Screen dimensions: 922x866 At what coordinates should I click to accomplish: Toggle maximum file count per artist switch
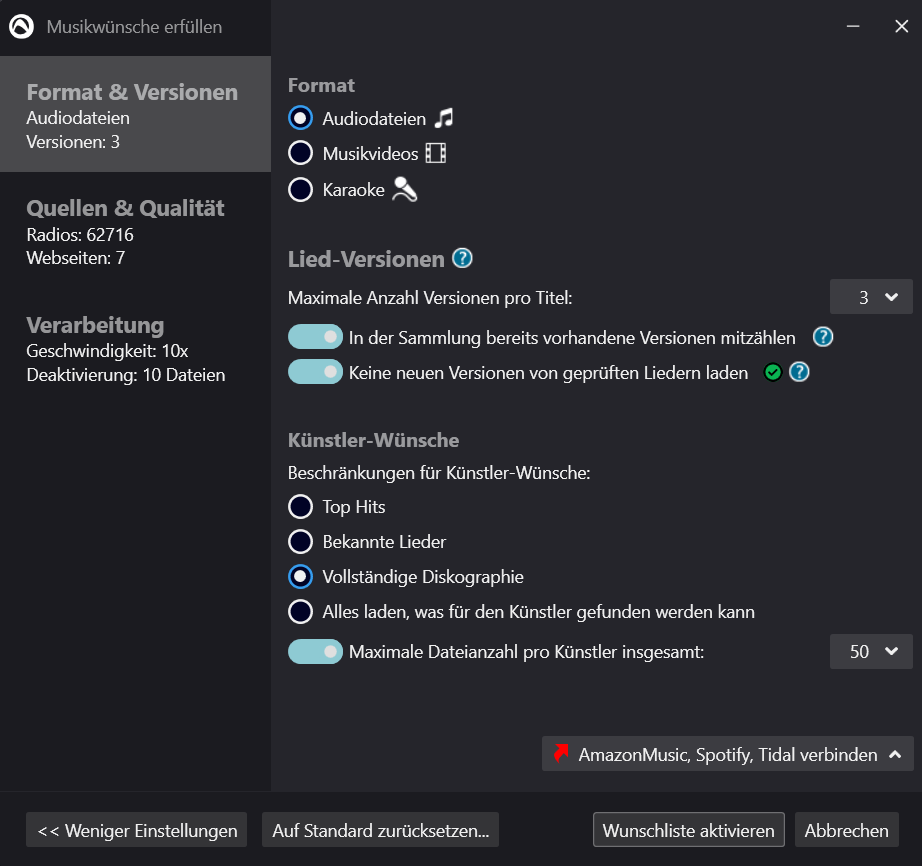coord(315,651)
